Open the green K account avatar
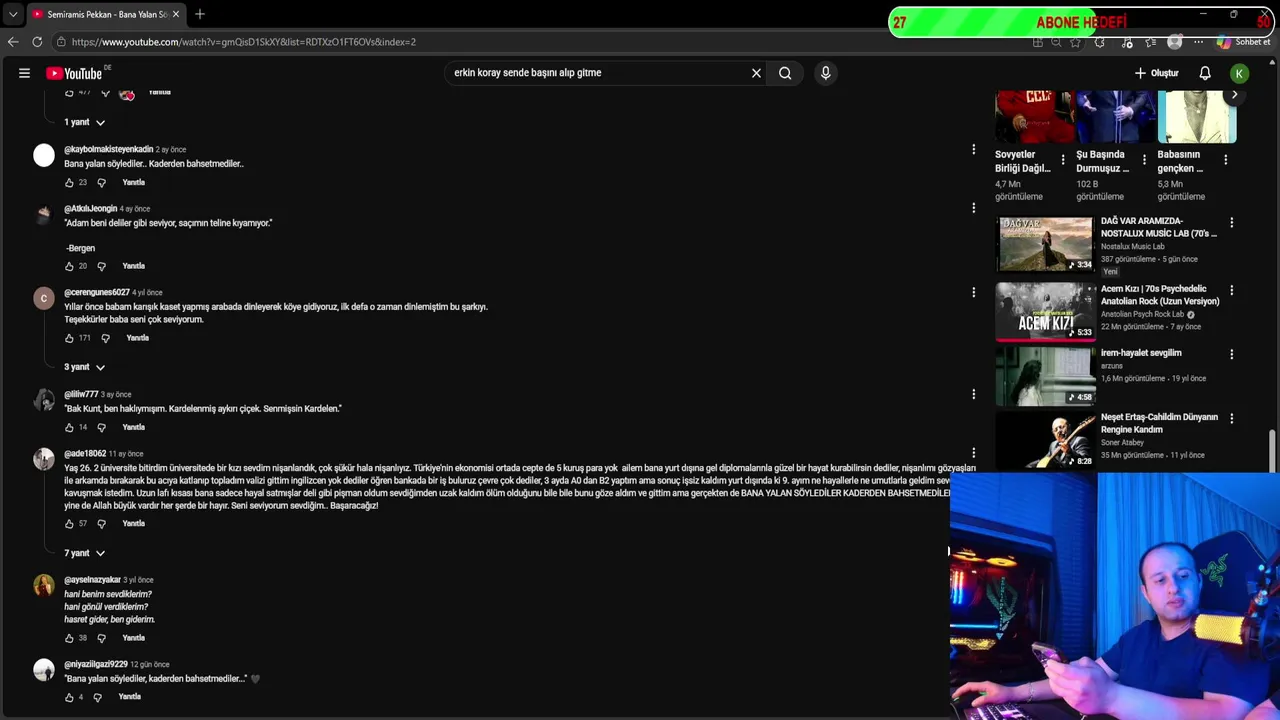Screen dimensions: 1280x720 (1239, 73)
